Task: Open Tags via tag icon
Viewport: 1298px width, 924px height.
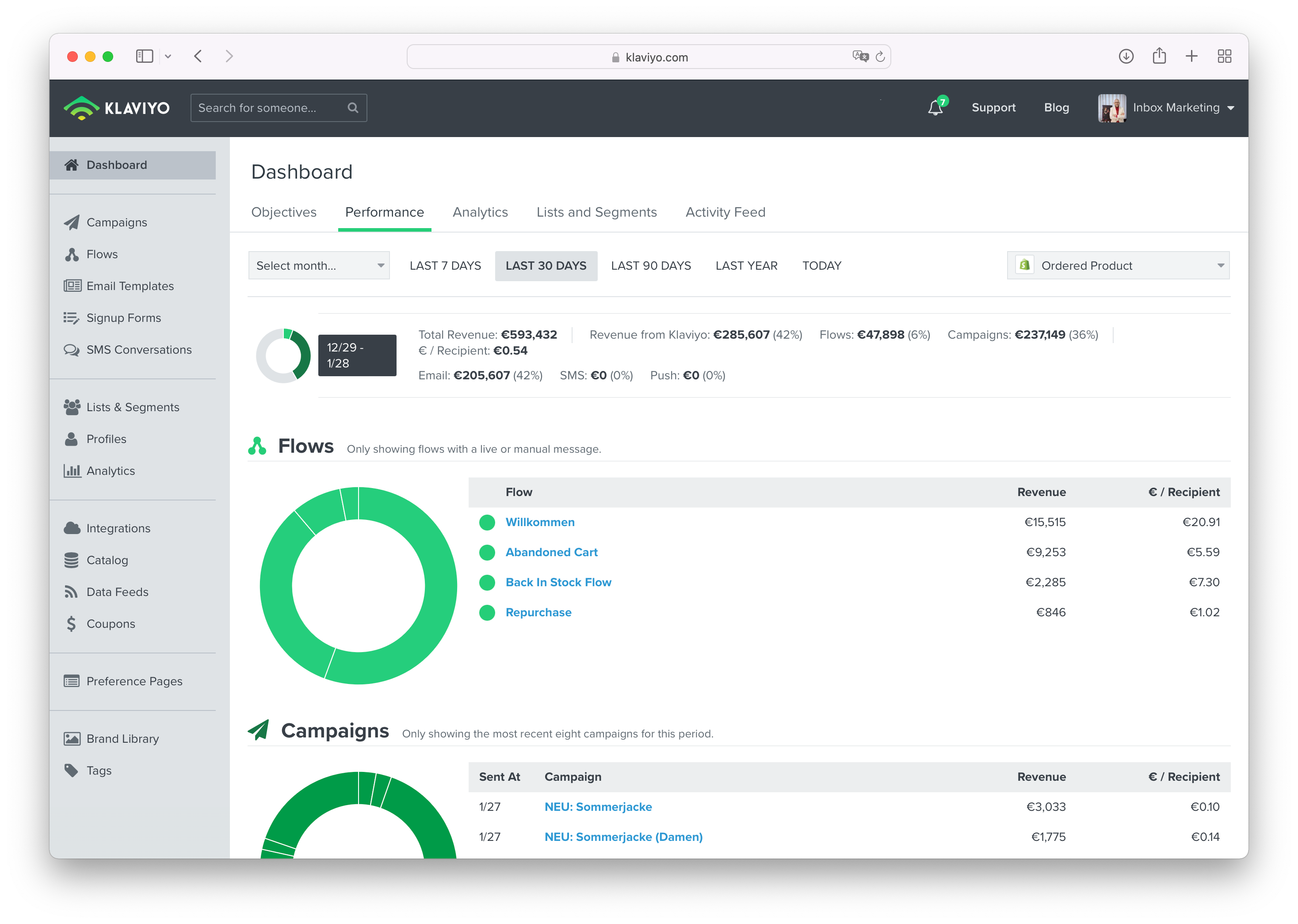Action: (x=71, y=771)
